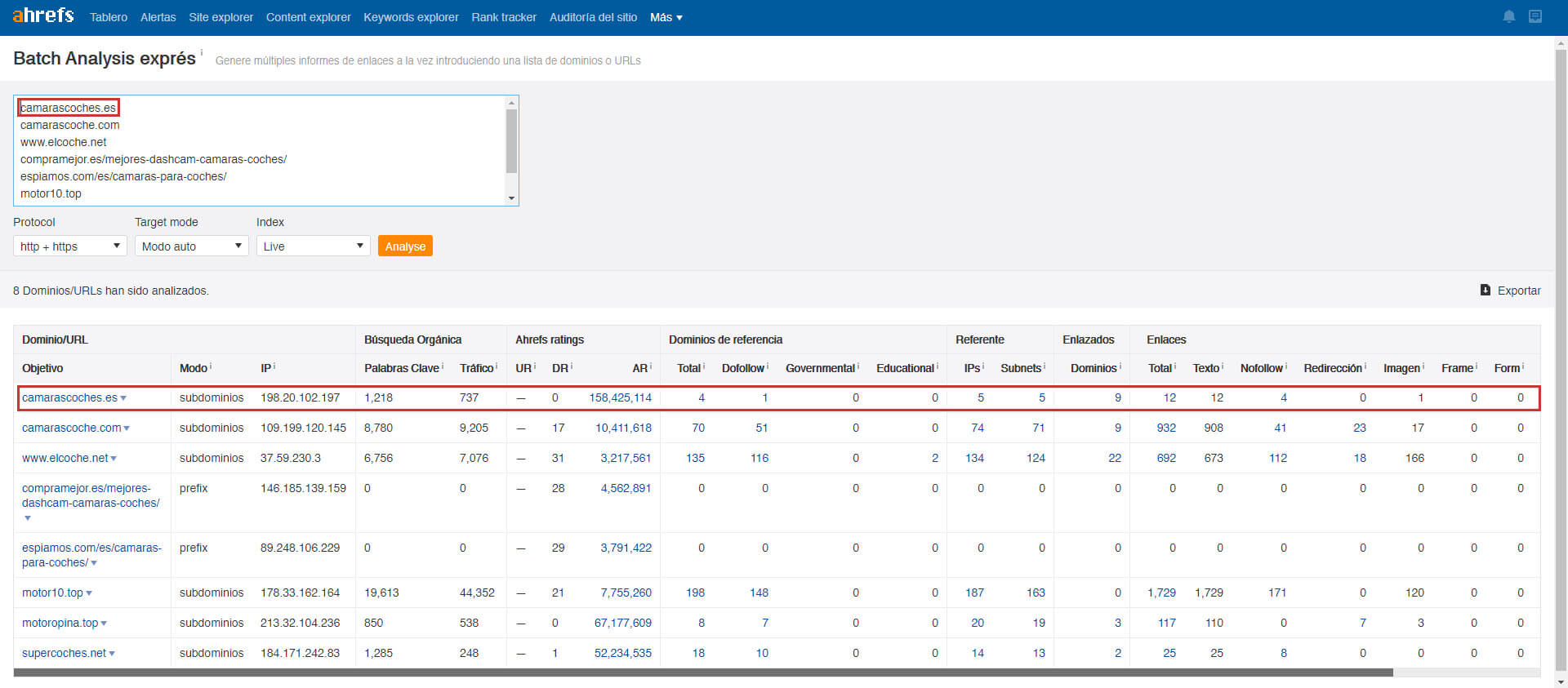Open the Protocol http + https dropdown
This screenshot has height=688, width=1568.
(70, 246)
